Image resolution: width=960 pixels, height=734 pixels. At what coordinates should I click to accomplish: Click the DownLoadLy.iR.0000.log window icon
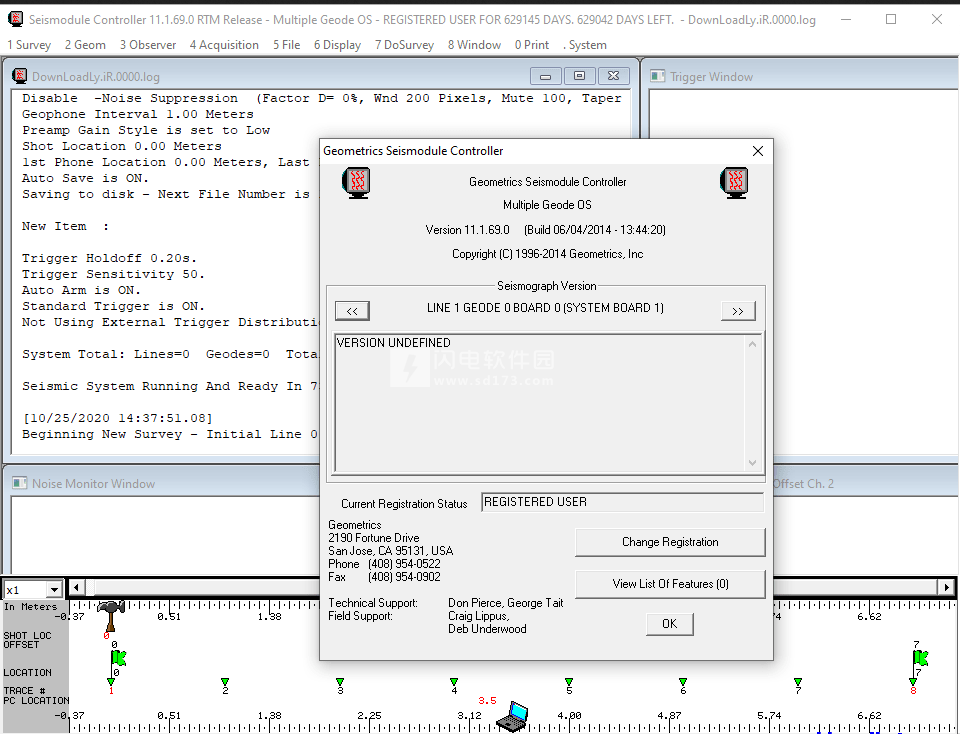pyautogui.click(x=20, y=76)
